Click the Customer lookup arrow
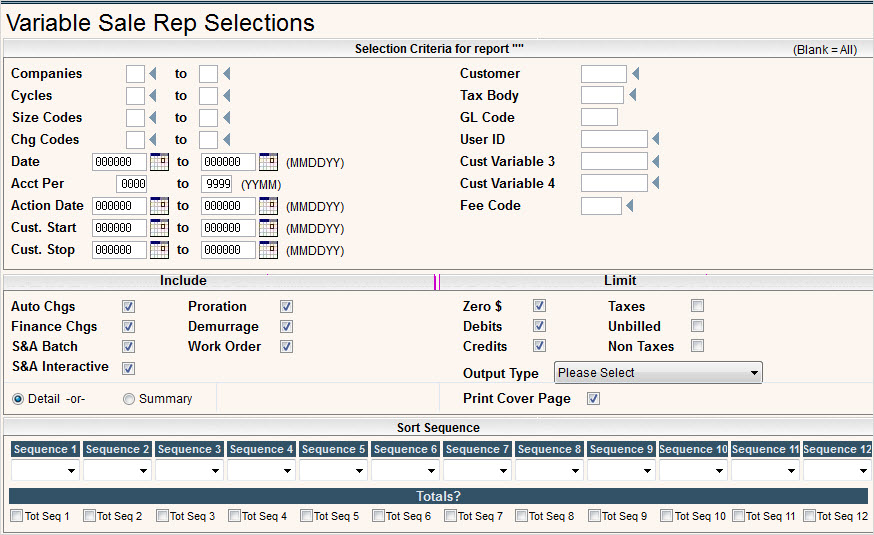874x535 pixels. click(635, 74)
